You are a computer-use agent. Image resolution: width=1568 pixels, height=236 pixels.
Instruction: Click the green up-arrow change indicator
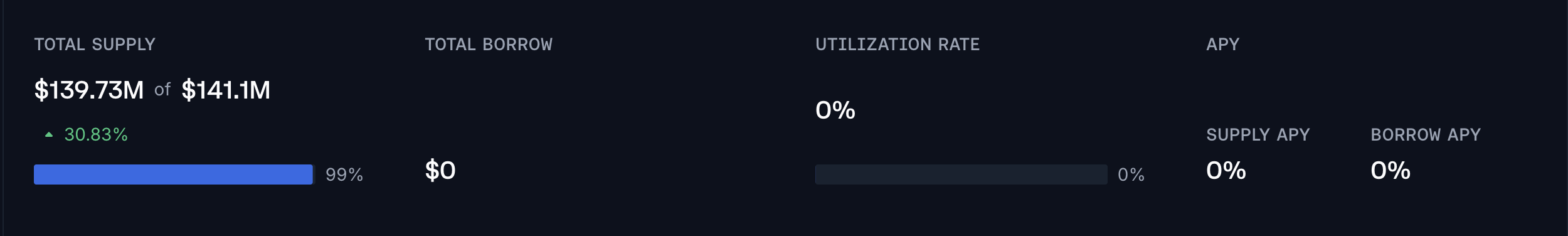pyautogui.click(x=49, y=134)
